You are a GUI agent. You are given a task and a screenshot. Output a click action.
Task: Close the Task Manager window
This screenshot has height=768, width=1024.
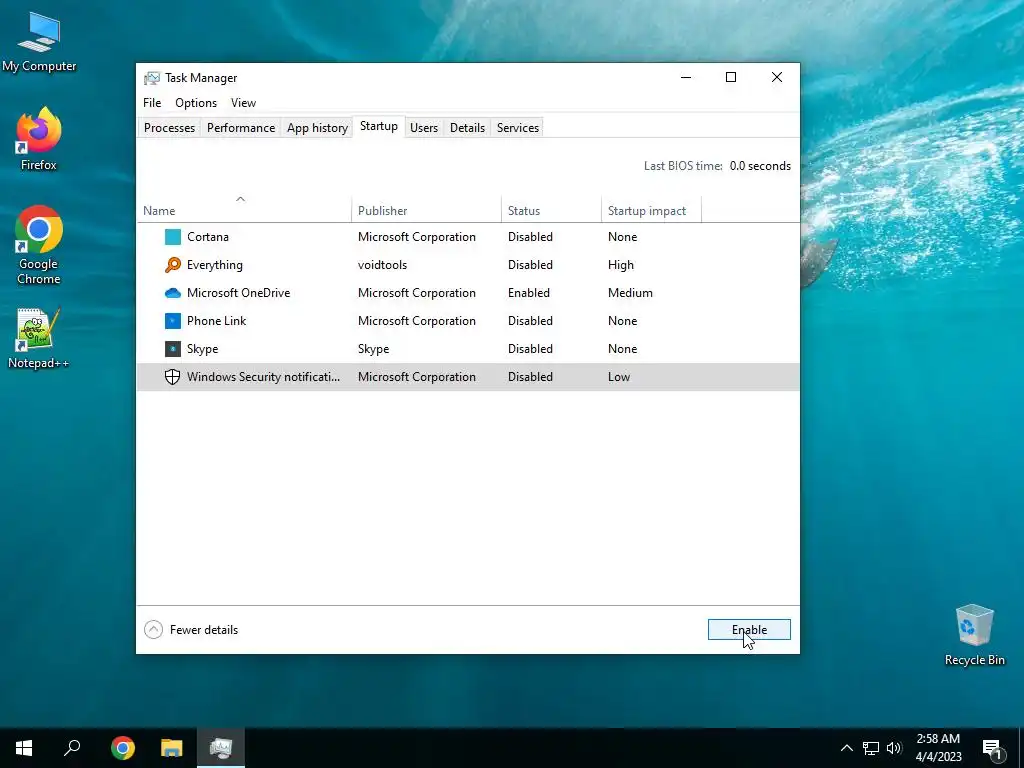tap(776, 78)
